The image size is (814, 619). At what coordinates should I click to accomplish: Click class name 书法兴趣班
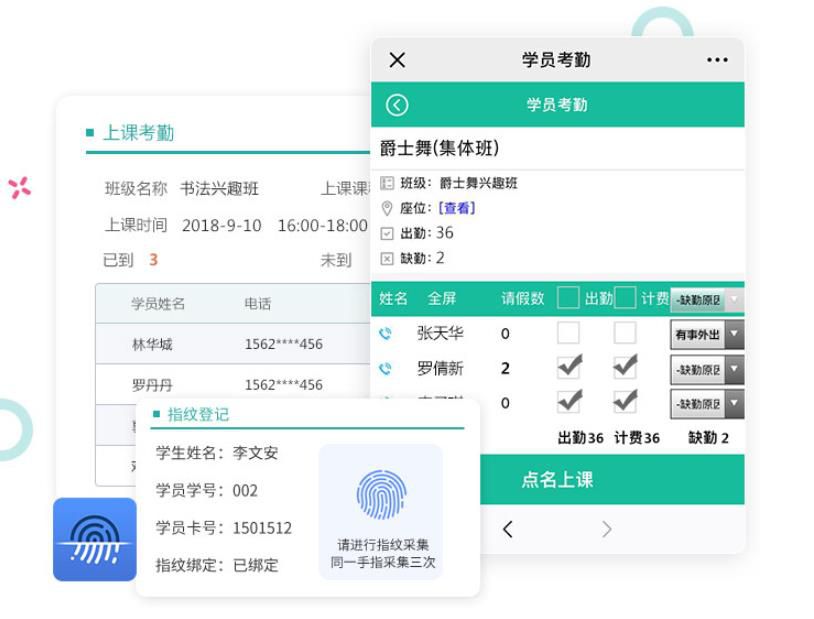click(x=220, y=189)
